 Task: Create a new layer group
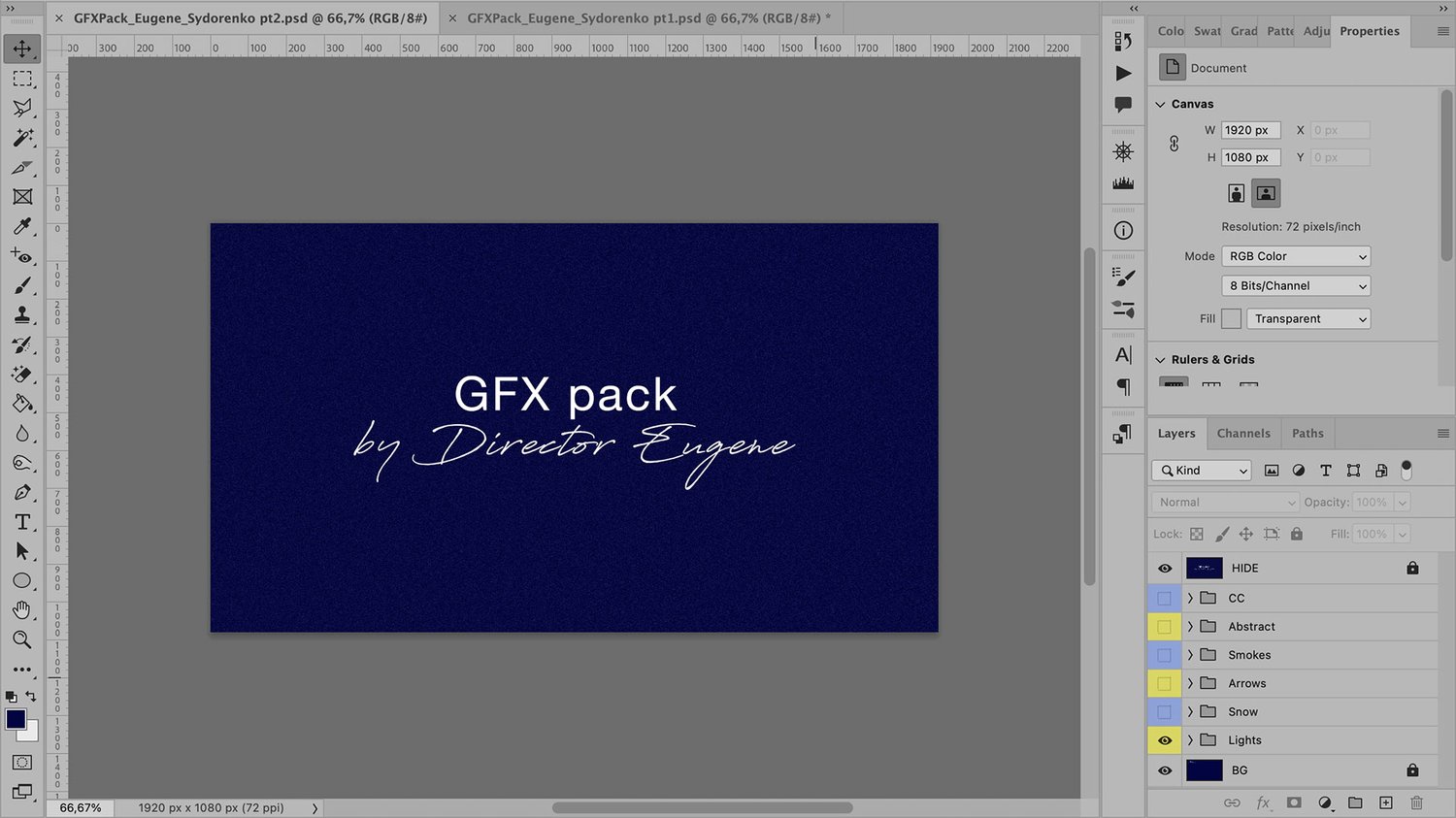pos(1355,802)
